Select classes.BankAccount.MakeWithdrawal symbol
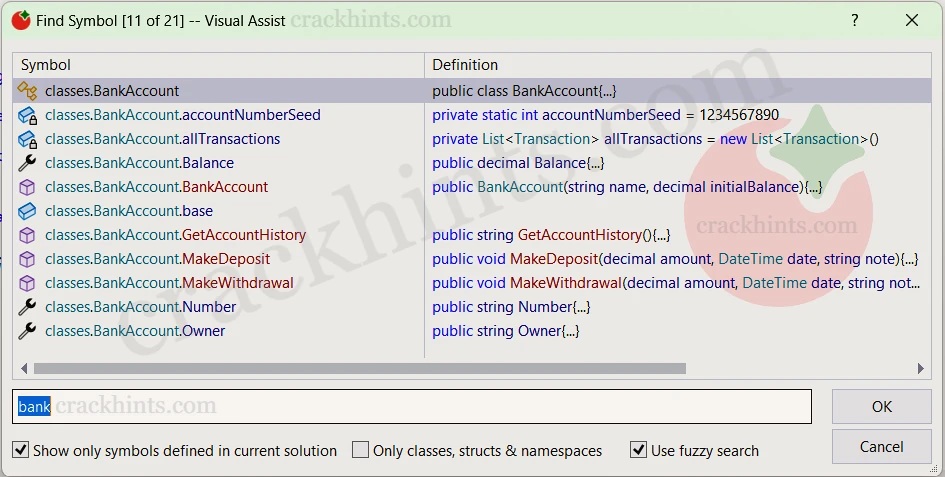 (x=169, y=283)
